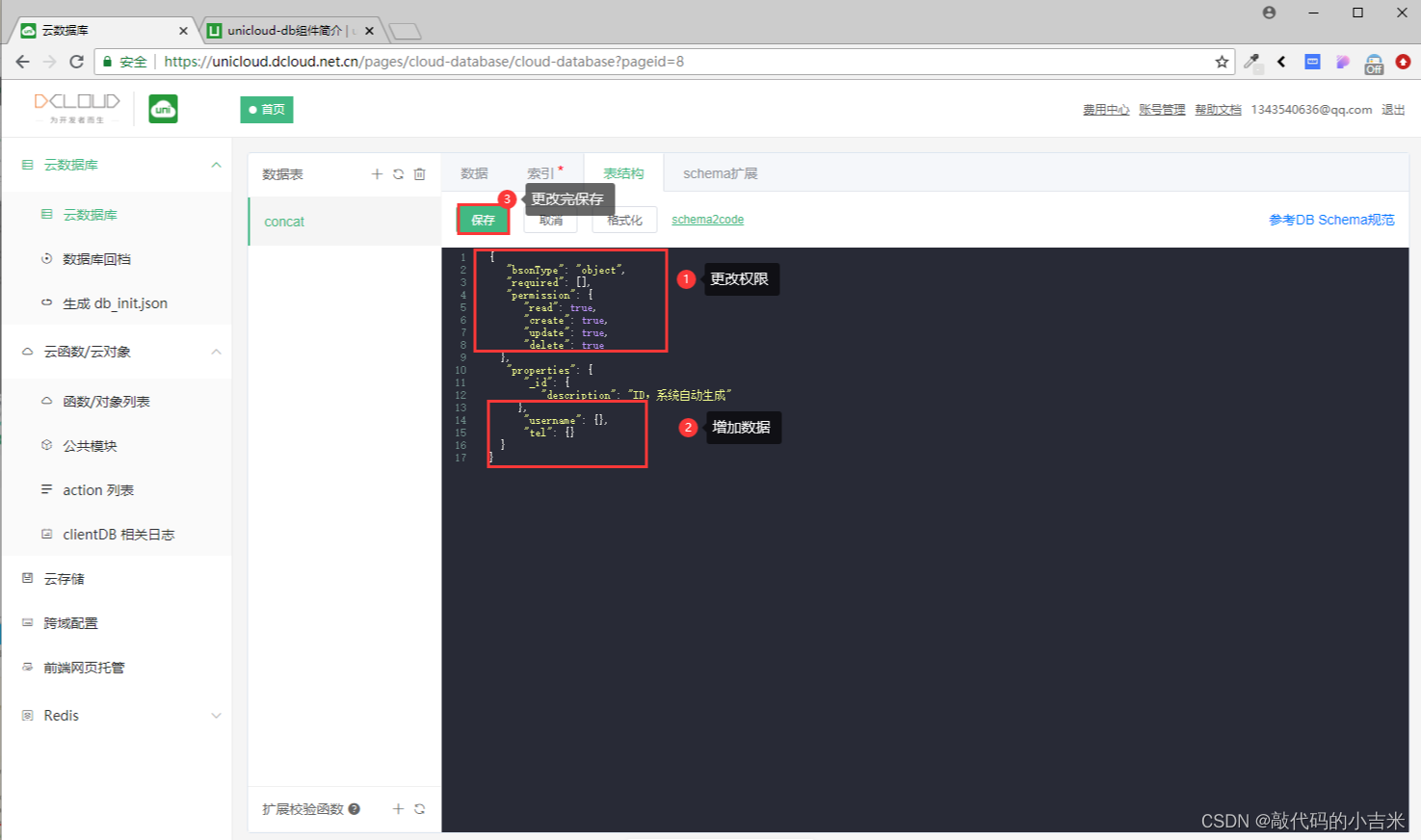Open 帮助文档 link in header
Image resolution: width=1421 pixels, height=840 pixels.
pyautogui.click(x=1218, y=110)
